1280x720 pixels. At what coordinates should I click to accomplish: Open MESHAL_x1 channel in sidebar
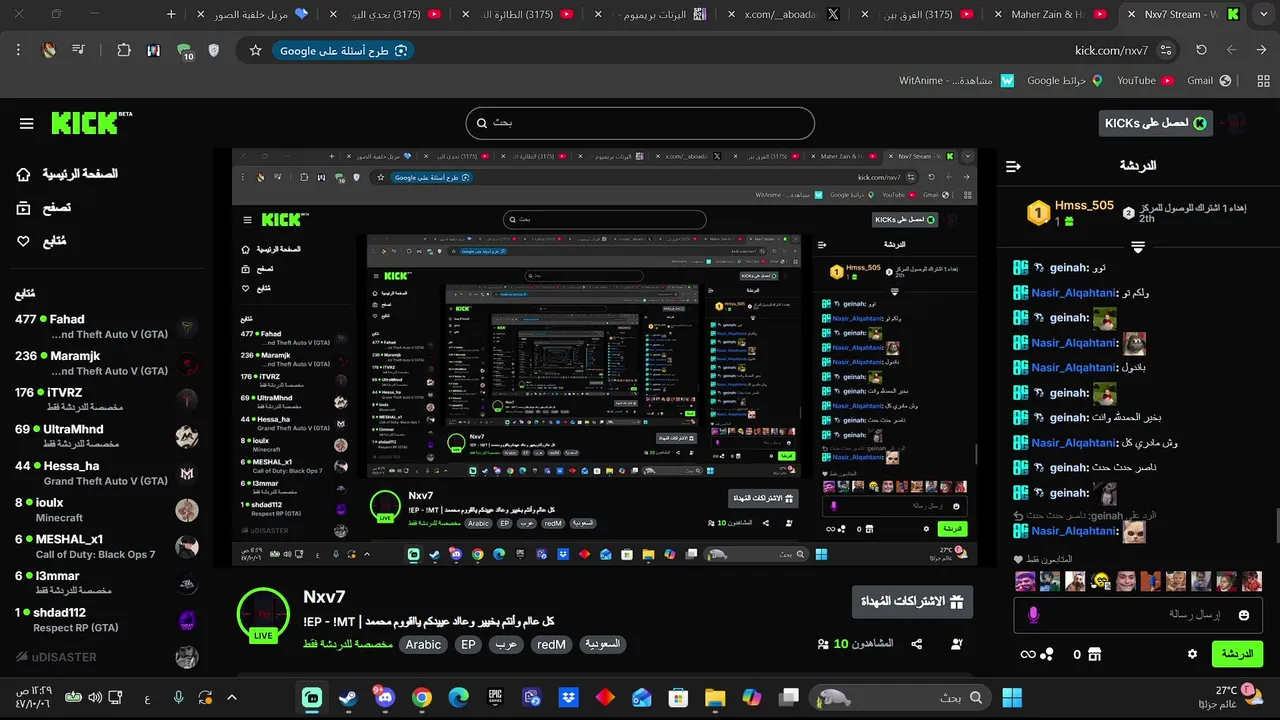[106, 547]
